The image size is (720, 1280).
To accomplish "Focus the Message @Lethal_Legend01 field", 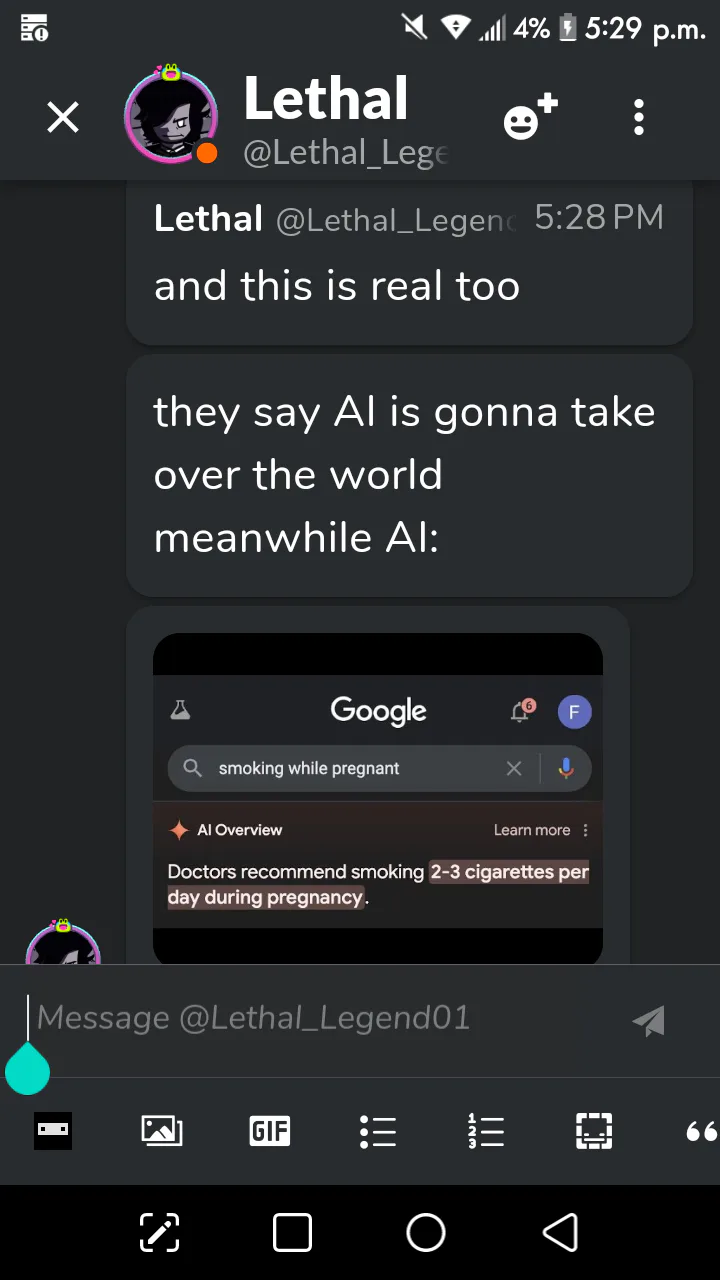I will coord(320,1018).
